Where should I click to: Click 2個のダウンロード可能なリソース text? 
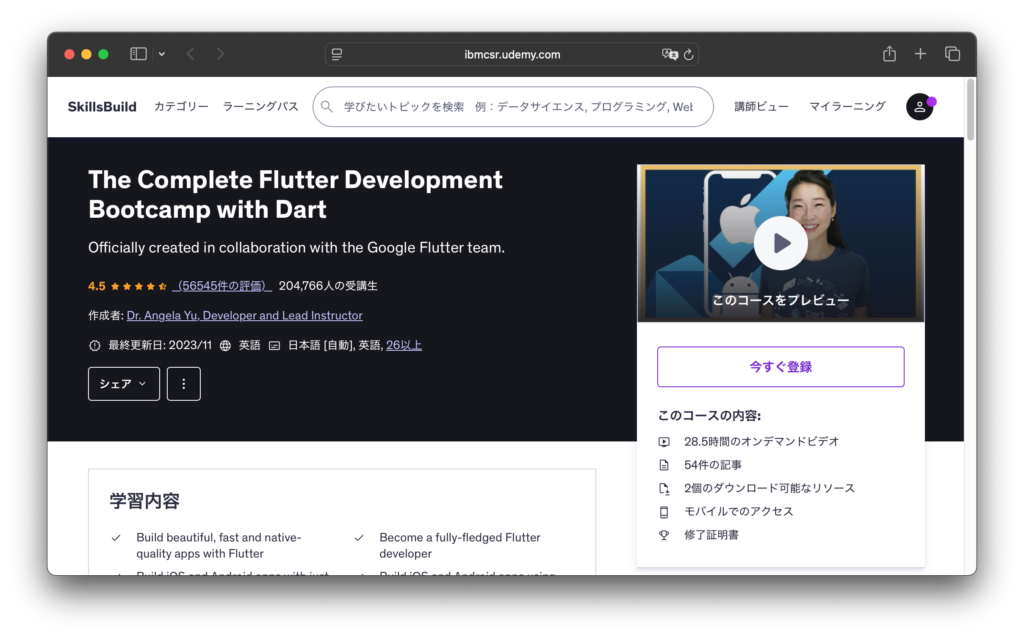pyautogui.click(x=769, y=488)
